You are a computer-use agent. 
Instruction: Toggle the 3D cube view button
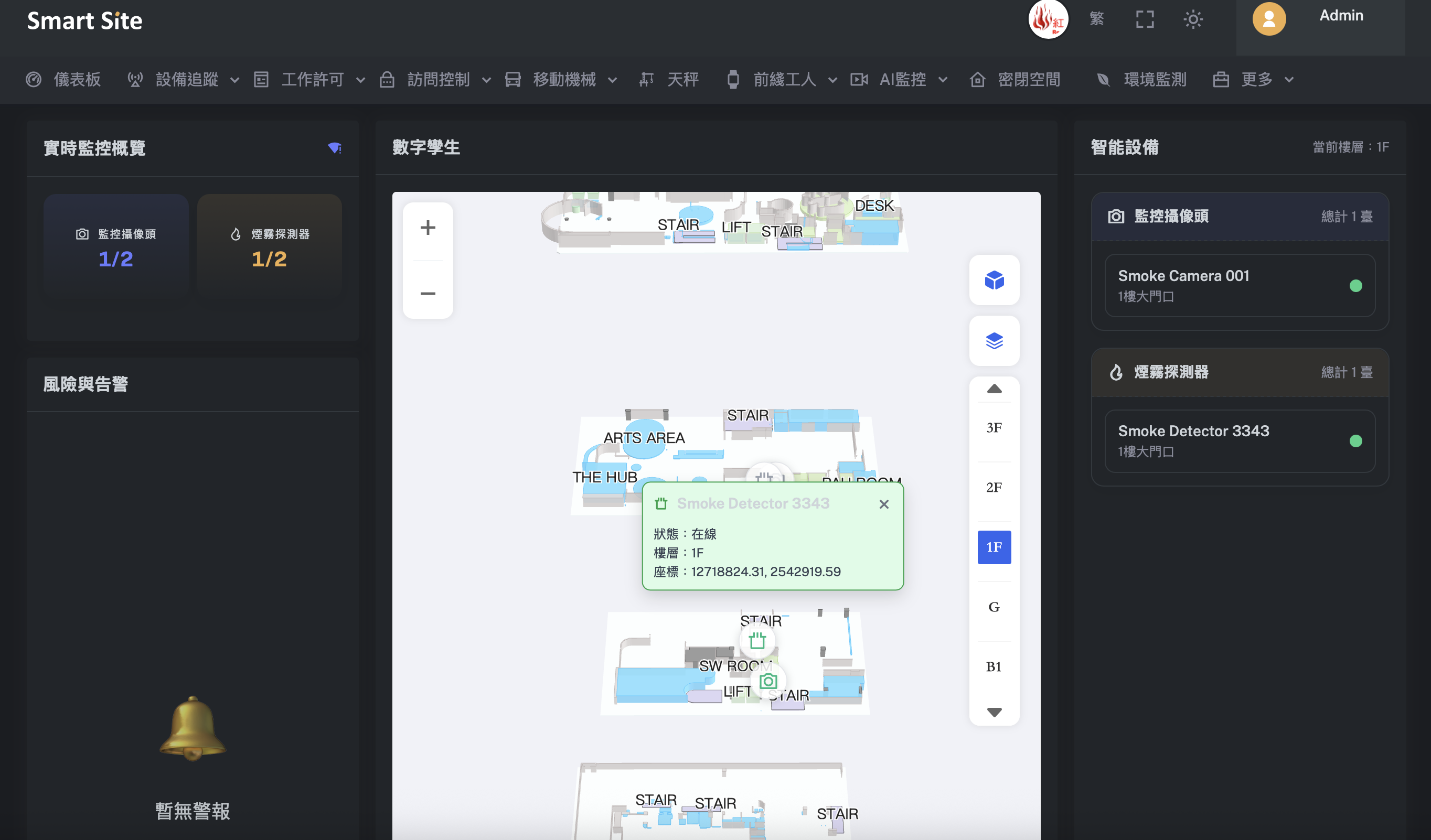coord(994,280)
